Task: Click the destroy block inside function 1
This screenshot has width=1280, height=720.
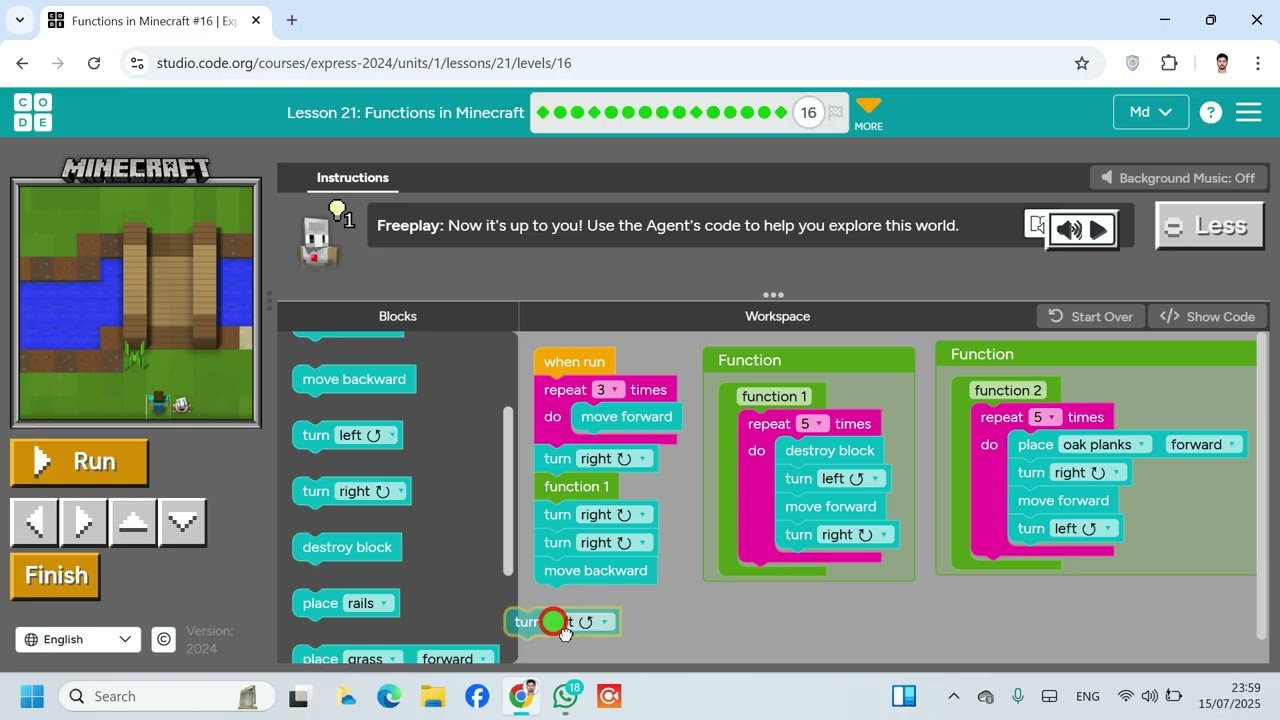Action: click(x=829, y=451)
